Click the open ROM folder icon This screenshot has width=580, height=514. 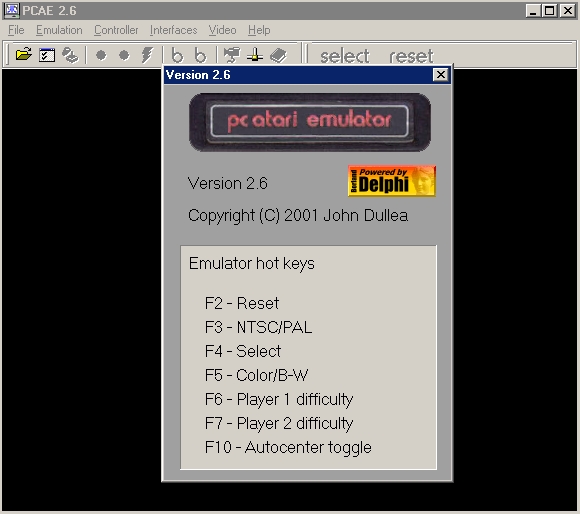coord(24,55)
